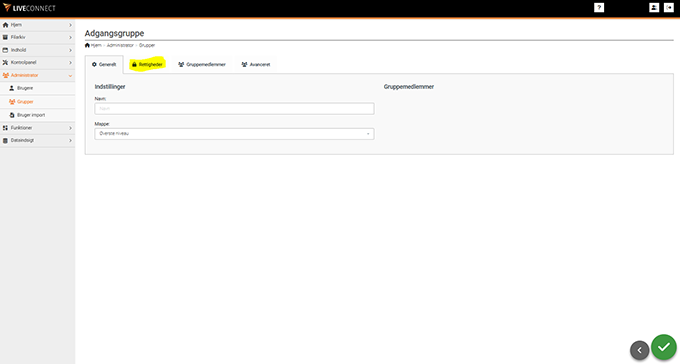Click the Navn input field
Screen dimensions: 680x364
click(x=234, y=108)
